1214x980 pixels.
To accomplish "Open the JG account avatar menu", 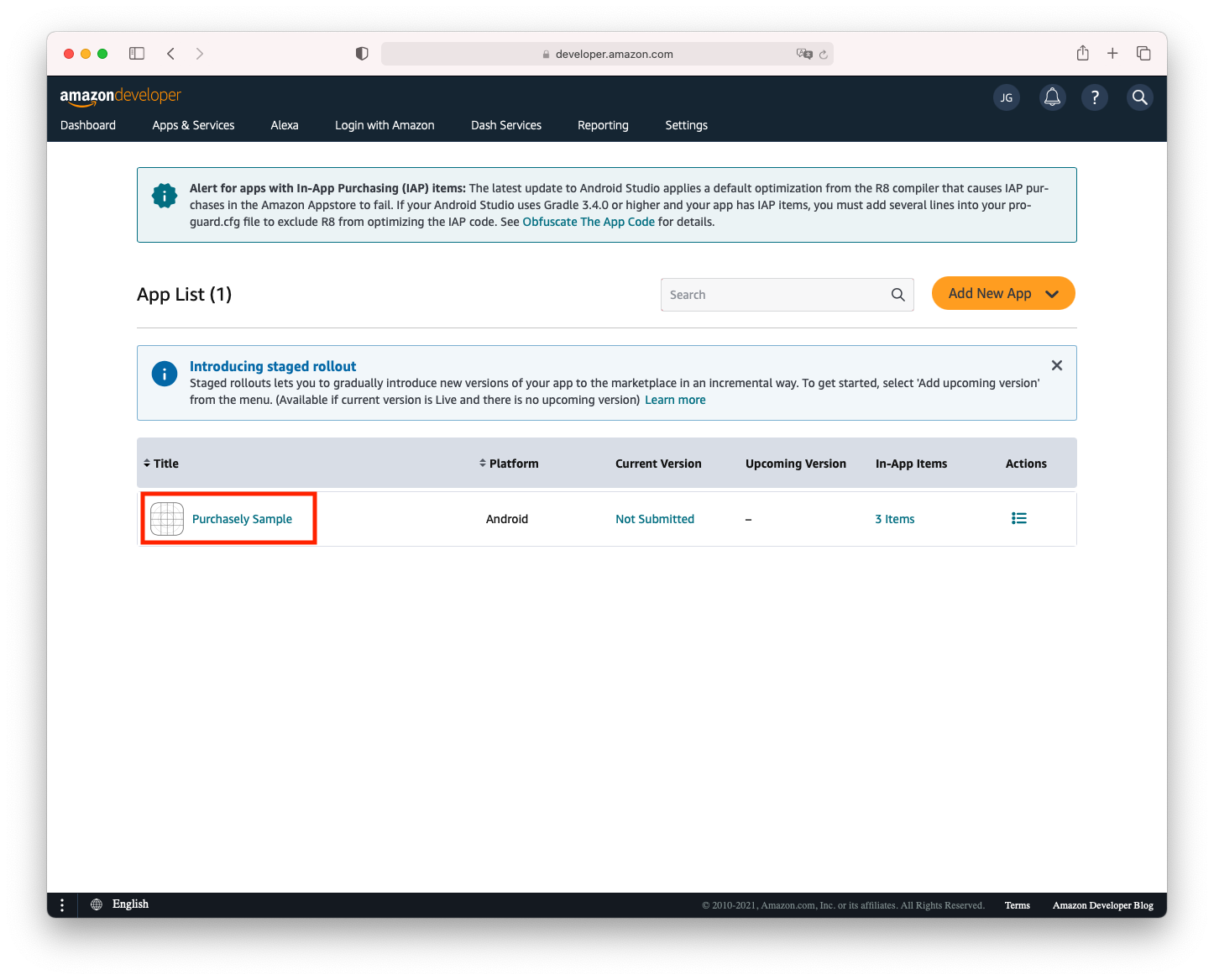I will tap(1006, 97).
